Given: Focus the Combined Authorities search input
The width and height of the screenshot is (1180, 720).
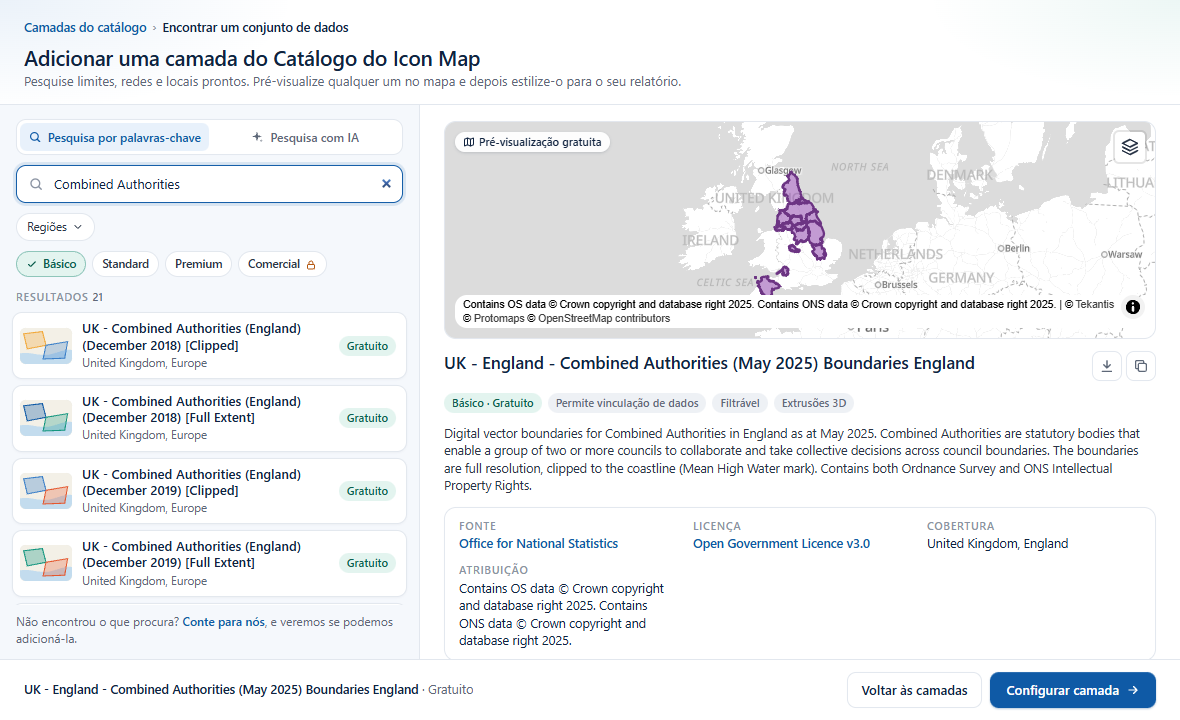Looking at the screenshot, I should tap(211, 184).
